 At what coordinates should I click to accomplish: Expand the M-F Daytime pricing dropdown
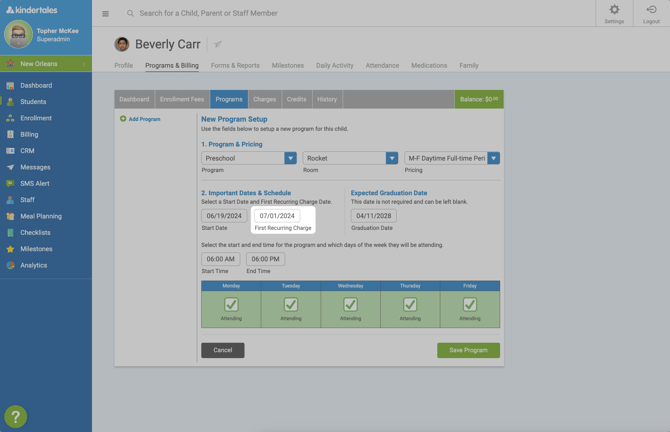pos(493,158)
